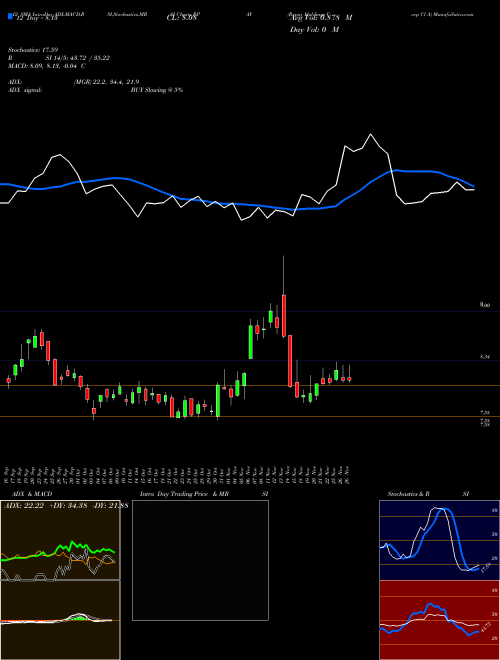500x660 pixels.
Task: Open the MACD histogram chart panel
Action: 60,620
